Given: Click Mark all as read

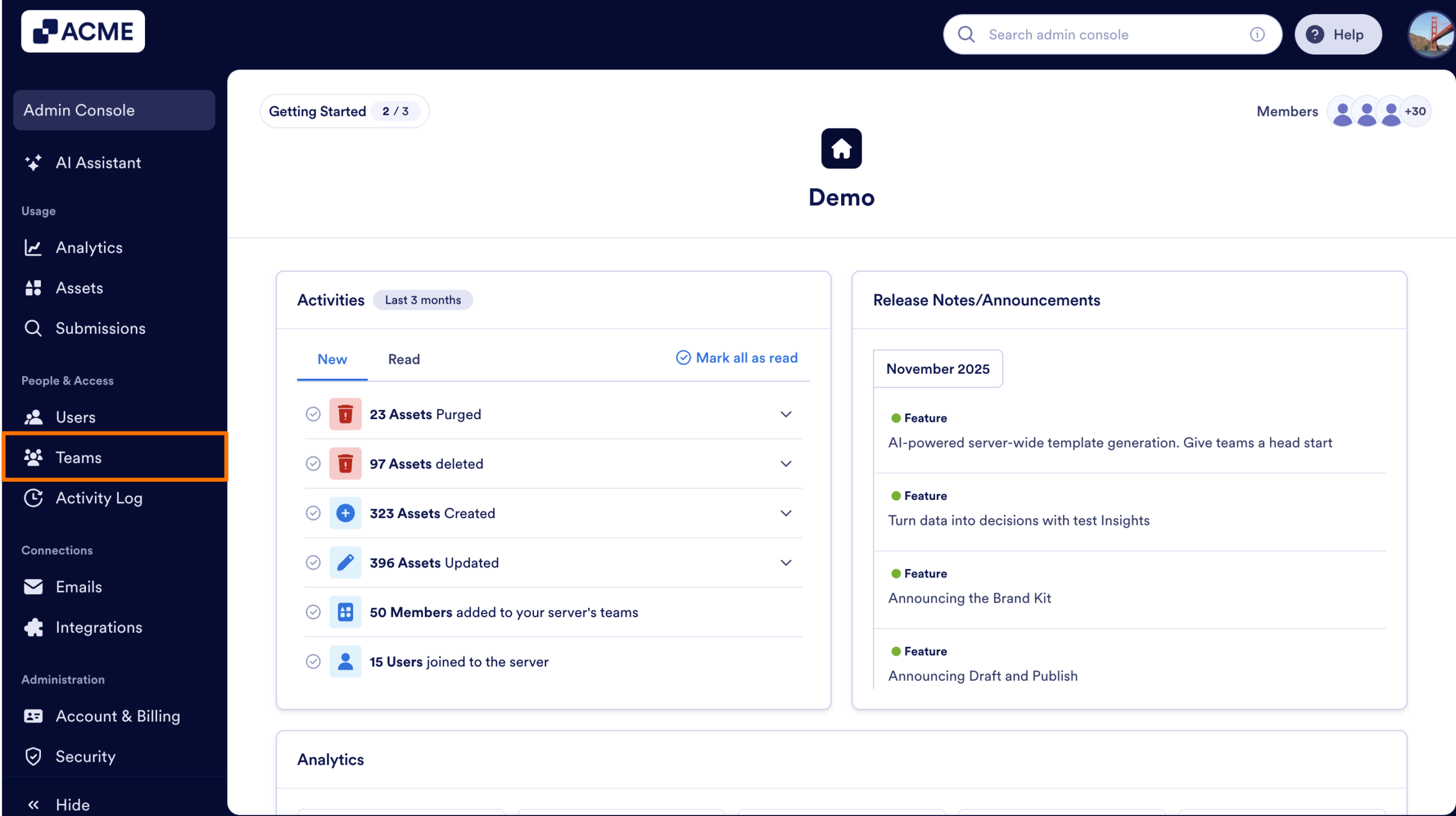Looking at the screenshot, I should (737, 358).
